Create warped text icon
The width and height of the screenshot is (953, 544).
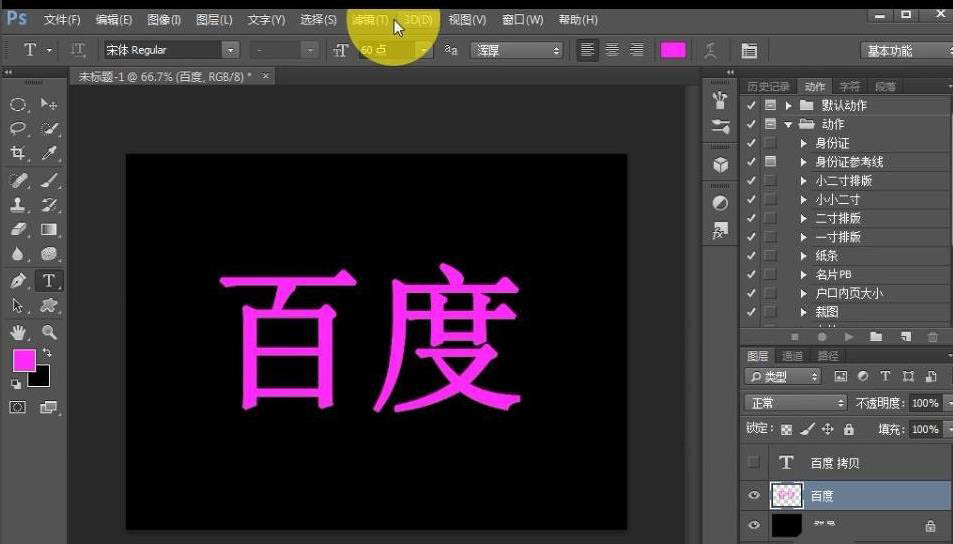(710, 50)
